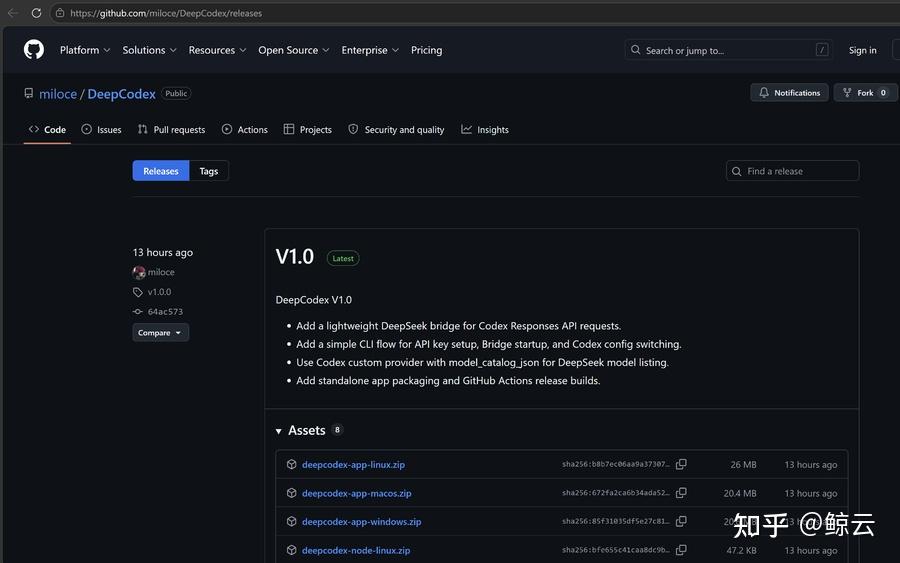Image resolution: width=900 pixels, height=563 pixels.
Task: Click the fork icon in Fork button
Action: click(x=847, y=92)
